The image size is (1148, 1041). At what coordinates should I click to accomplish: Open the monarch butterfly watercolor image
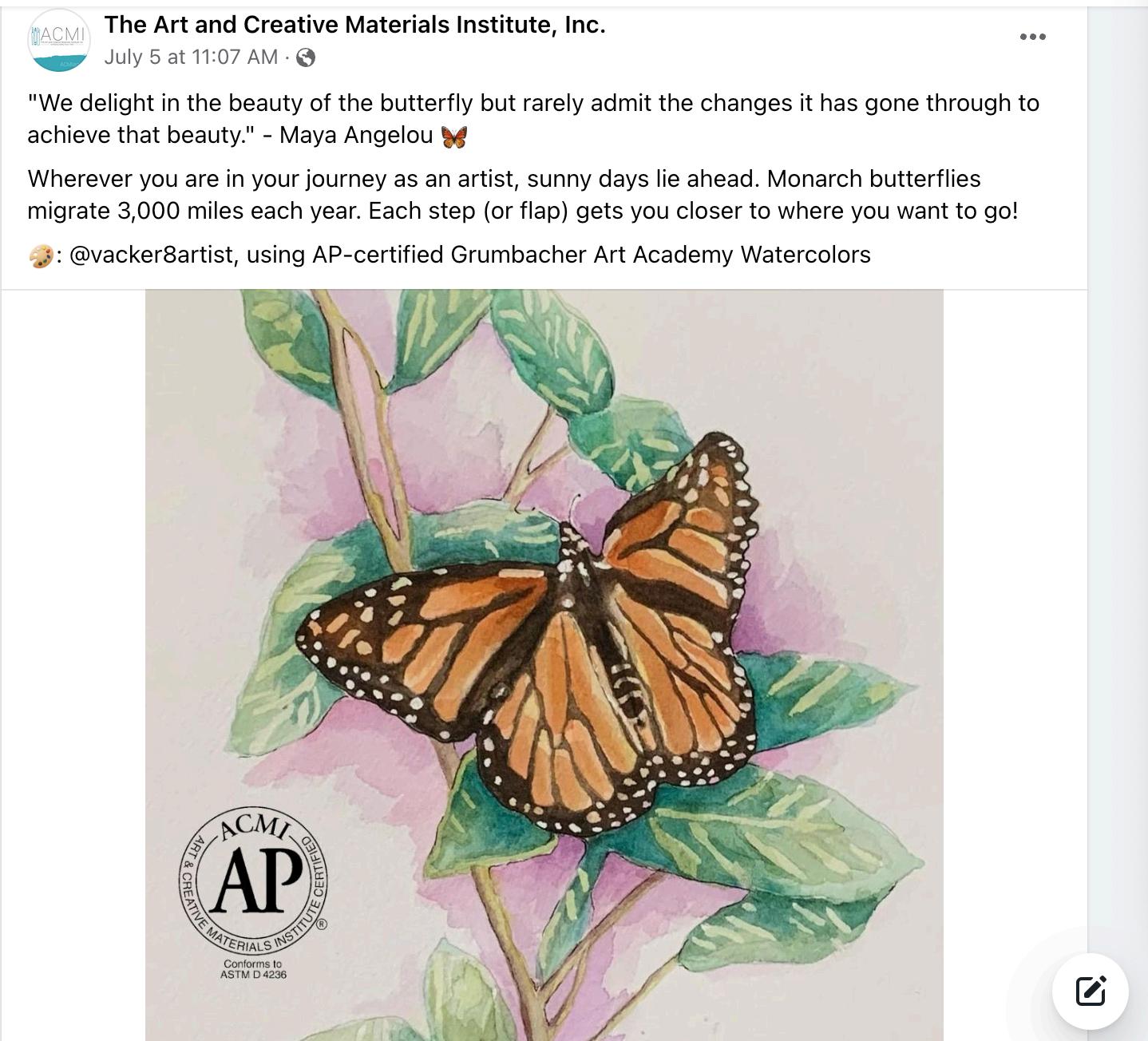(x=544, y=665)
